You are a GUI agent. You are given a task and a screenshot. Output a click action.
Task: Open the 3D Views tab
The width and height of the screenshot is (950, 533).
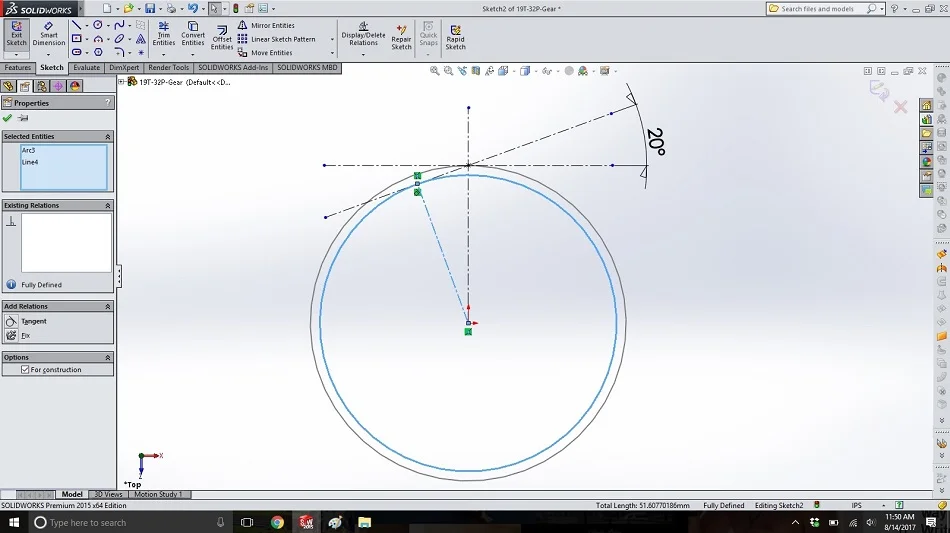click(x=108, y=494)
